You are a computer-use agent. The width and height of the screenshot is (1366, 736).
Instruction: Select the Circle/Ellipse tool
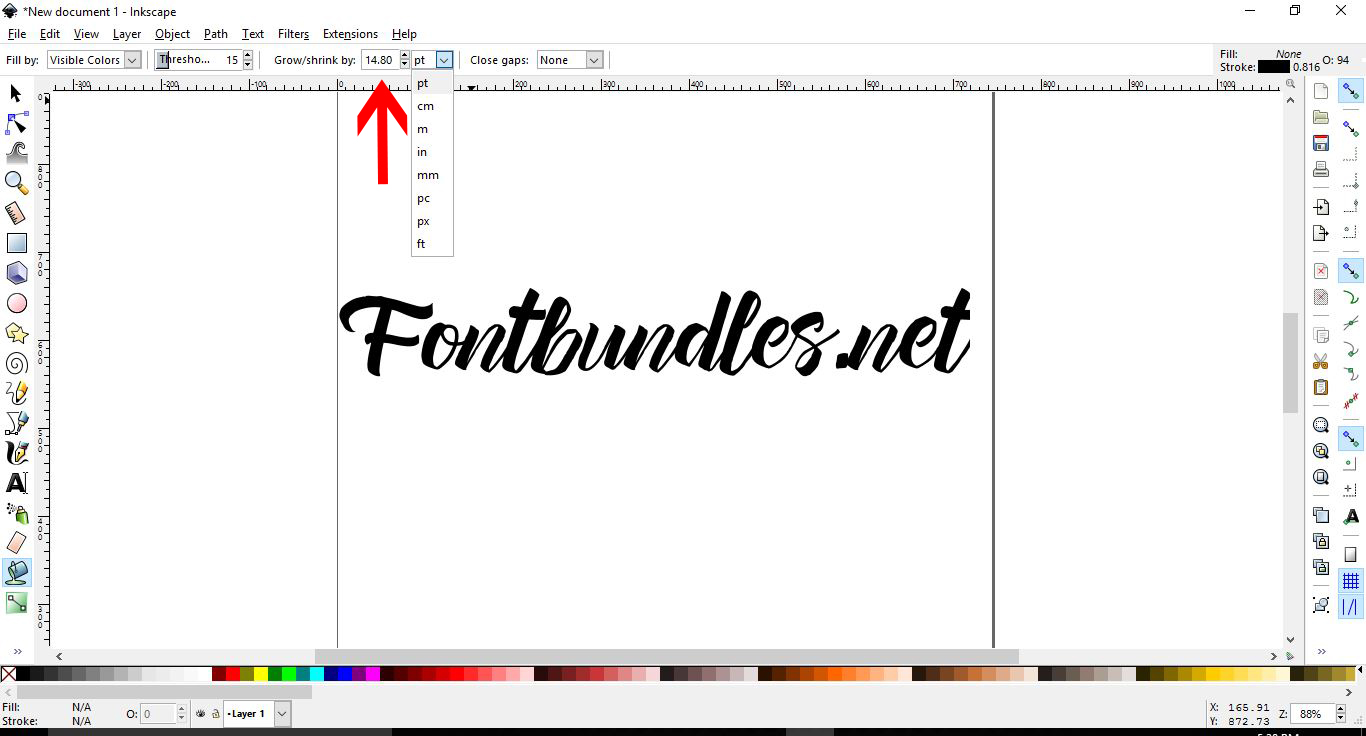pyautogui.click(x=16, y=303)
